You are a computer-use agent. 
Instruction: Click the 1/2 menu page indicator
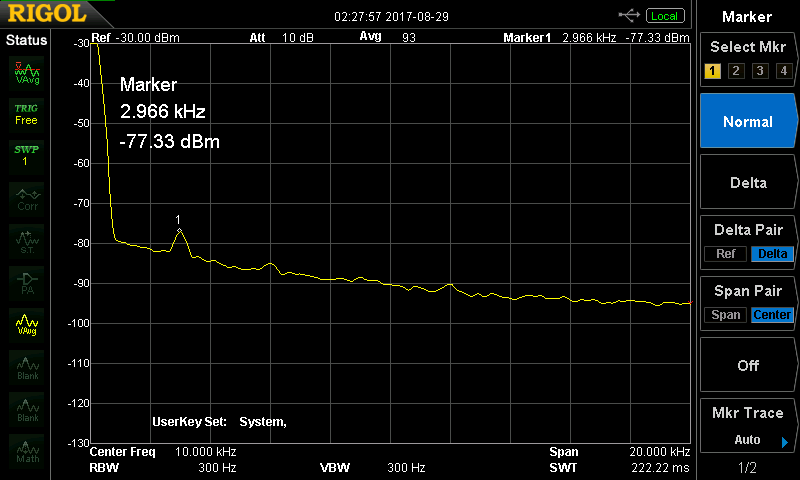tap(747, 468)
